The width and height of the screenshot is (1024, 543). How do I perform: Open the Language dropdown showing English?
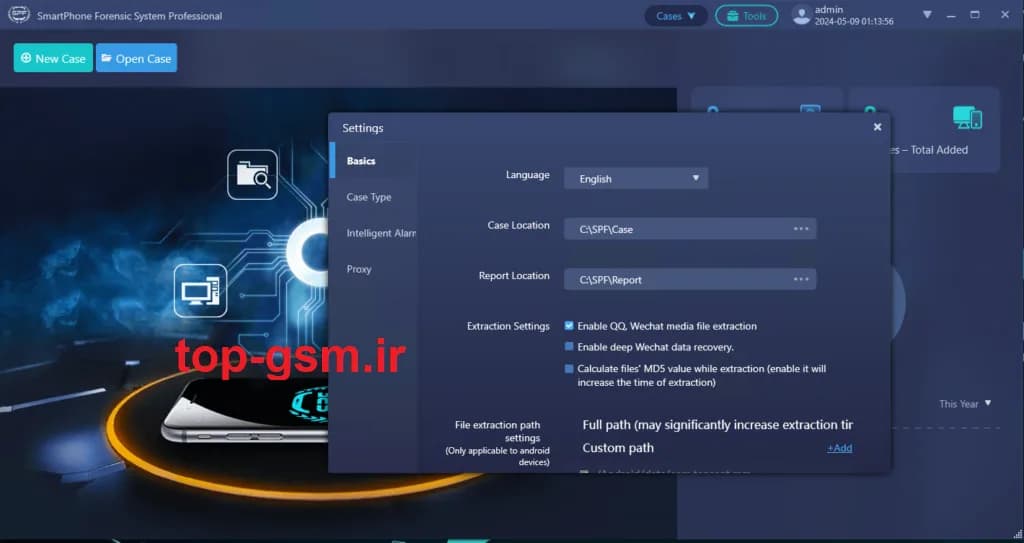(636, 178)
